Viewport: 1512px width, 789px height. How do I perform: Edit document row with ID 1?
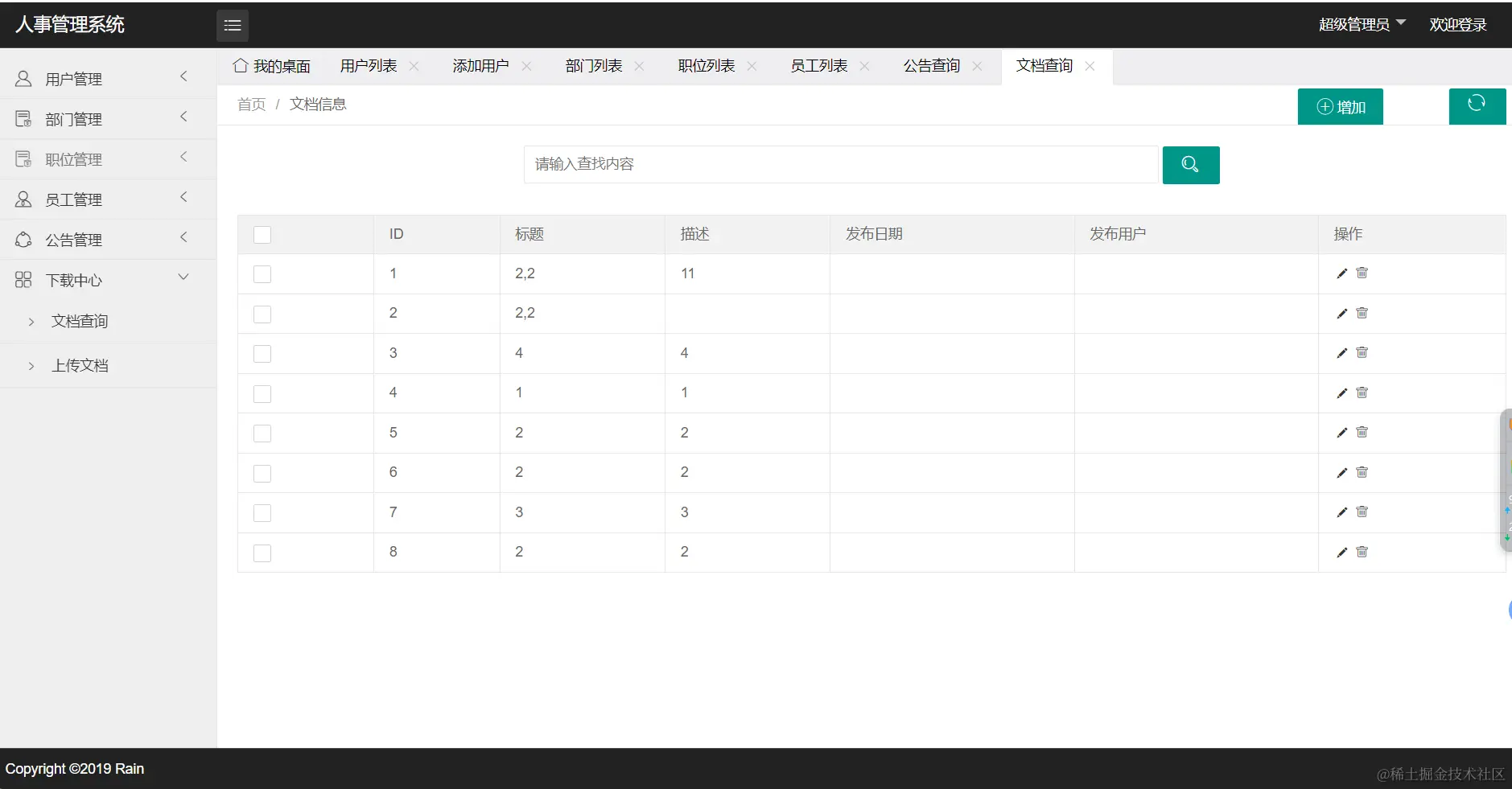pos(1341,273)
